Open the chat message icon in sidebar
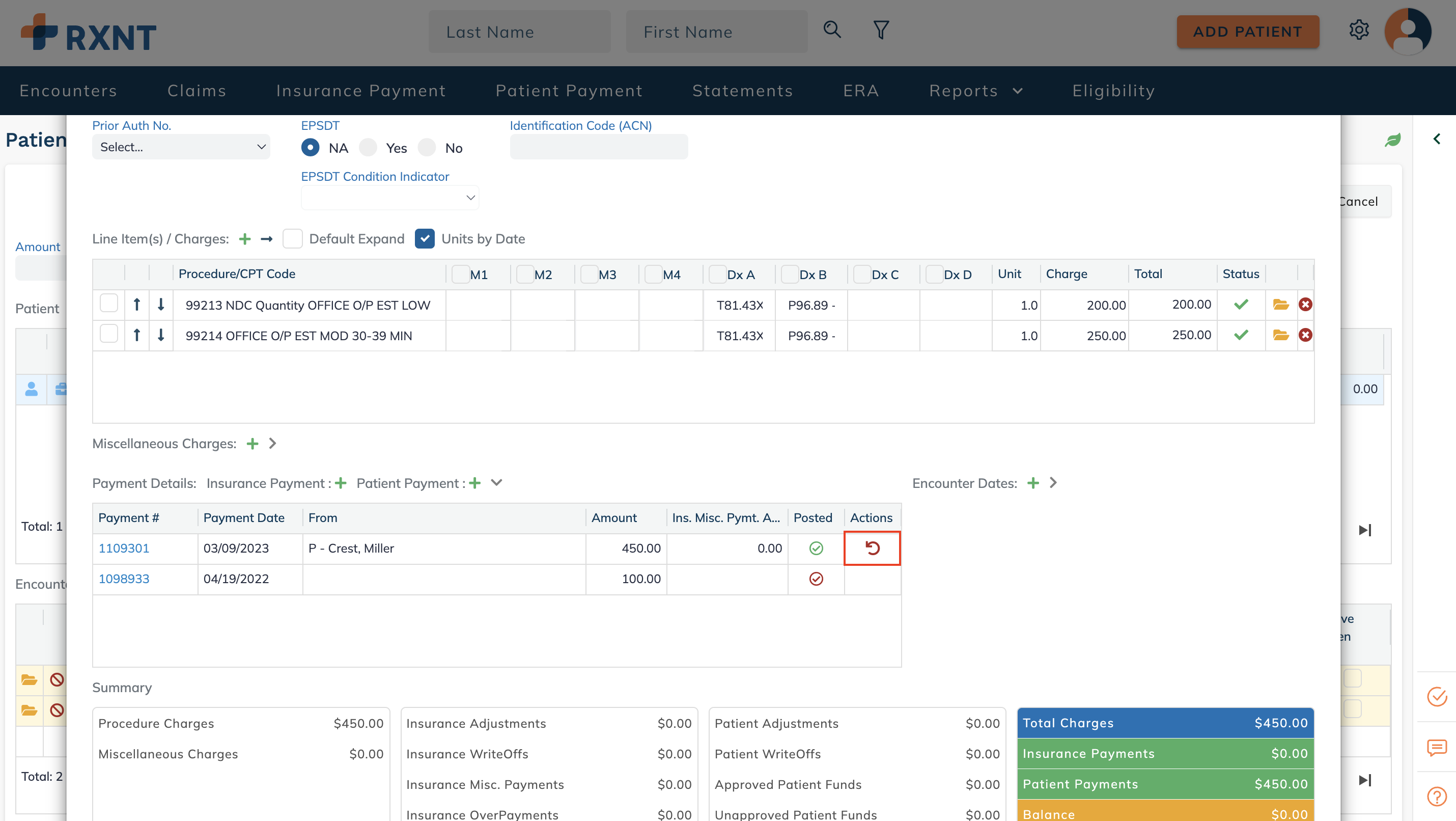Image resolution: width=1456 pixels, height=821 pixels. (1437, 747)
